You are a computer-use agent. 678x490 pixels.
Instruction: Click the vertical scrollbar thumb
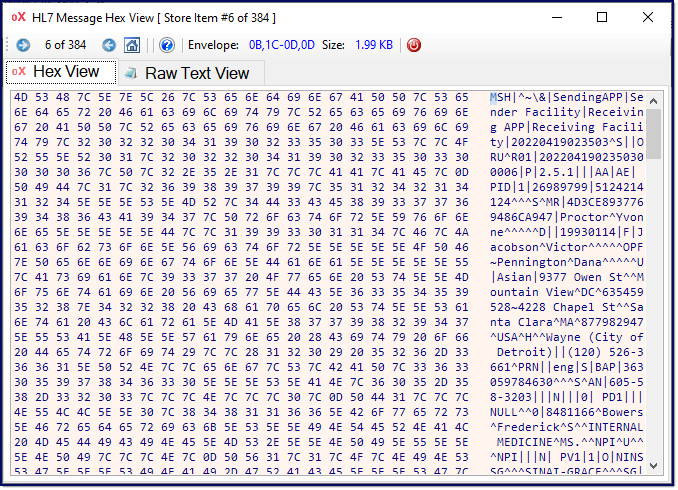(653, 134)
